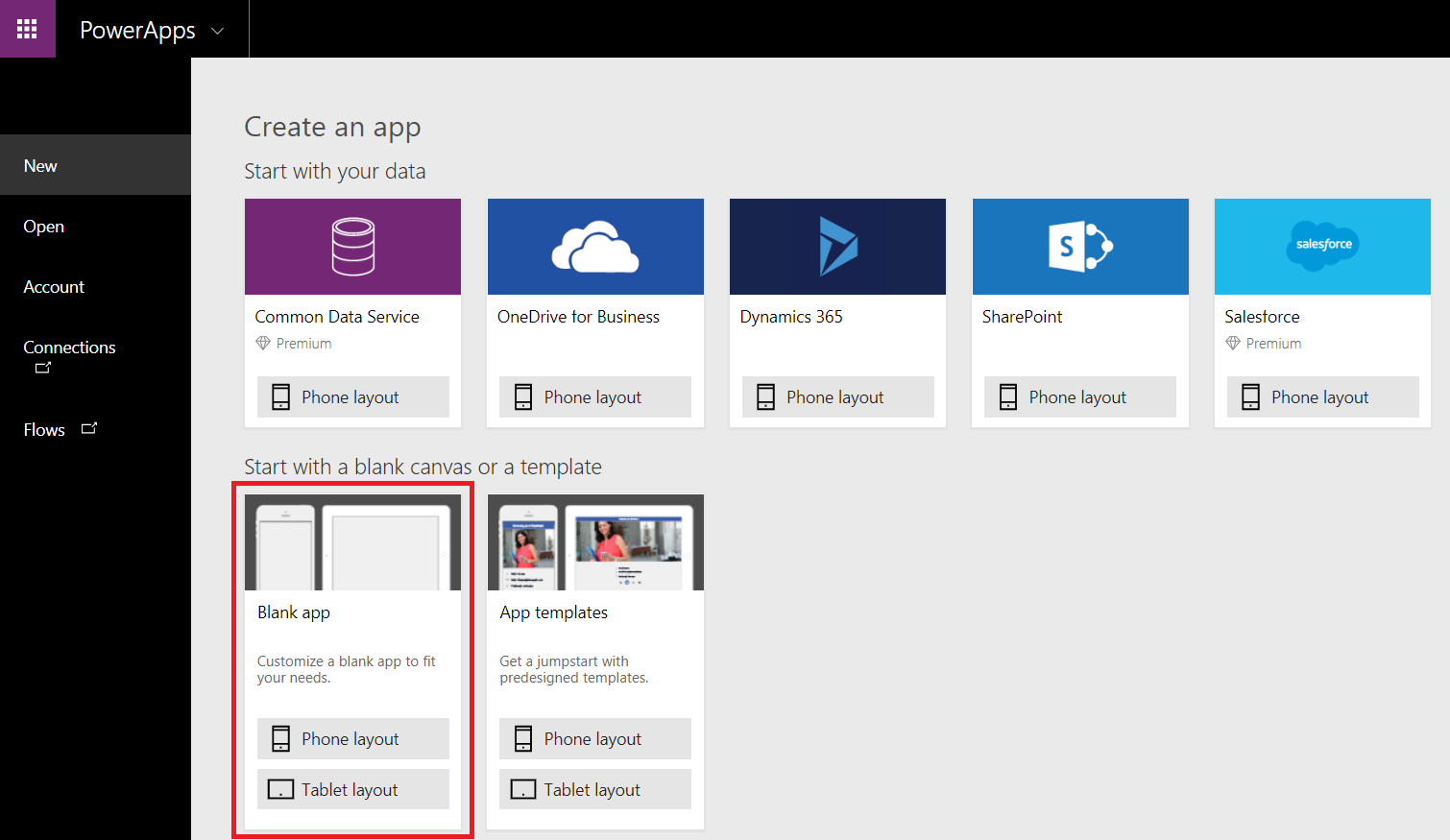
Task: Click the phone icon in App templates Phone layout
Action: [x=523, y=738]
